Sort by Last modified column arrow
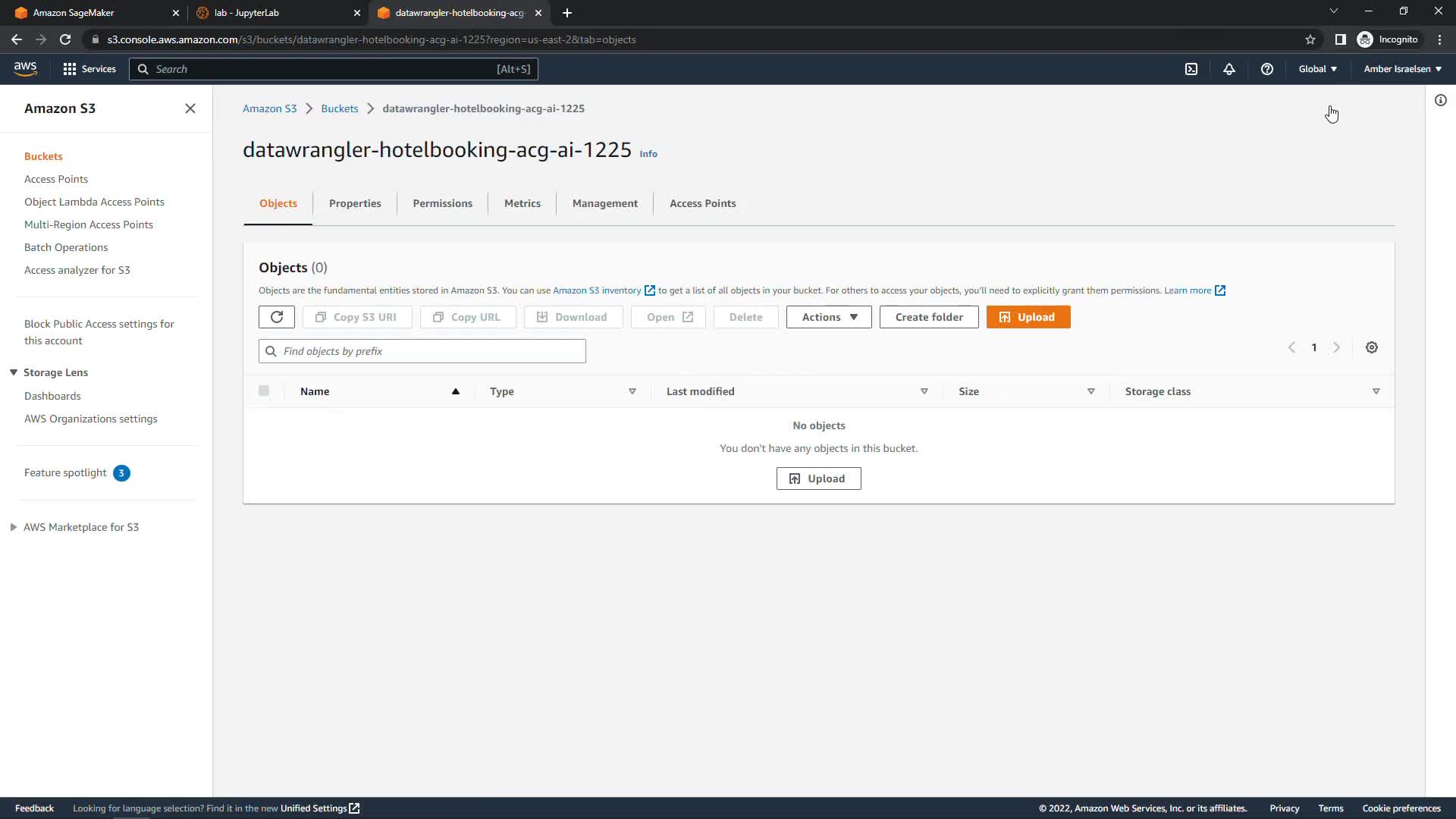The image size is (1456, 819). [924, 391]
